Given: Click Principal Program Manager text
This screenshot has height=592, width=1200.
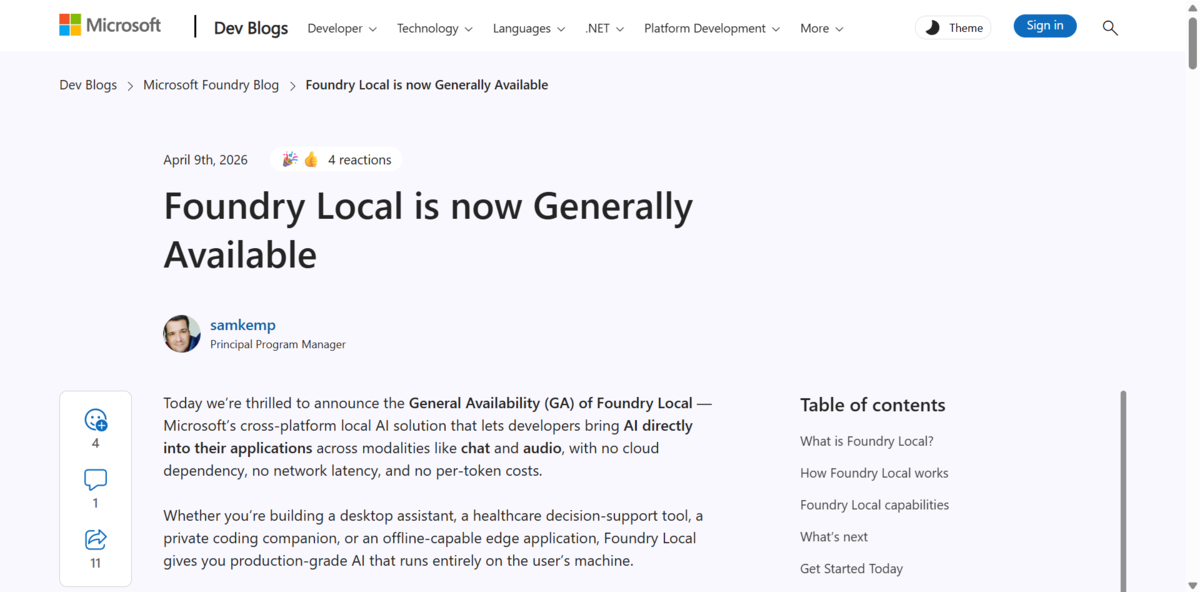Looking at the screenshot, I should pos(278,344).
